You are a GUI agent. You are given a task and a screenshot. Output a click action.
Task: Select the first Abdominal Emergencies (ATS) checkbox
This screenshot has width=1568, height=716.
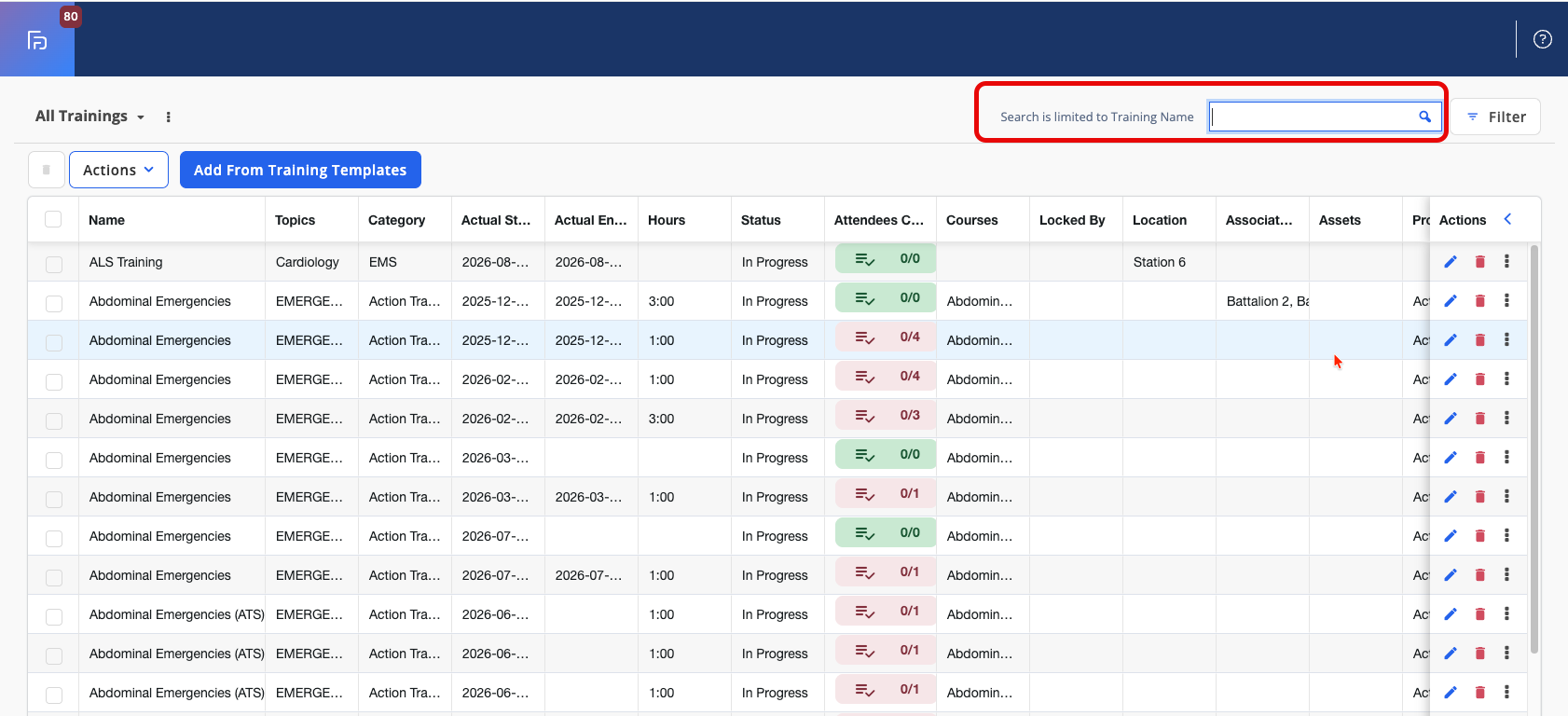pyautogui.click(x=54, y=617)
